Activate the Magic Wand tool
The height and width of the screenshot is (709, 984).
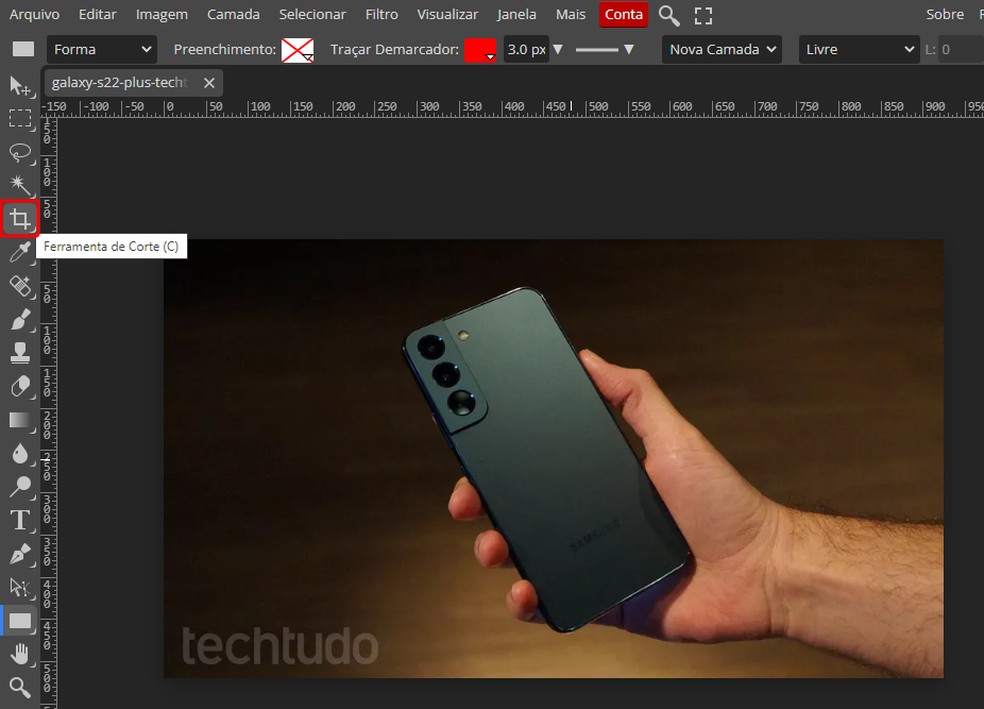click(20, 185)
